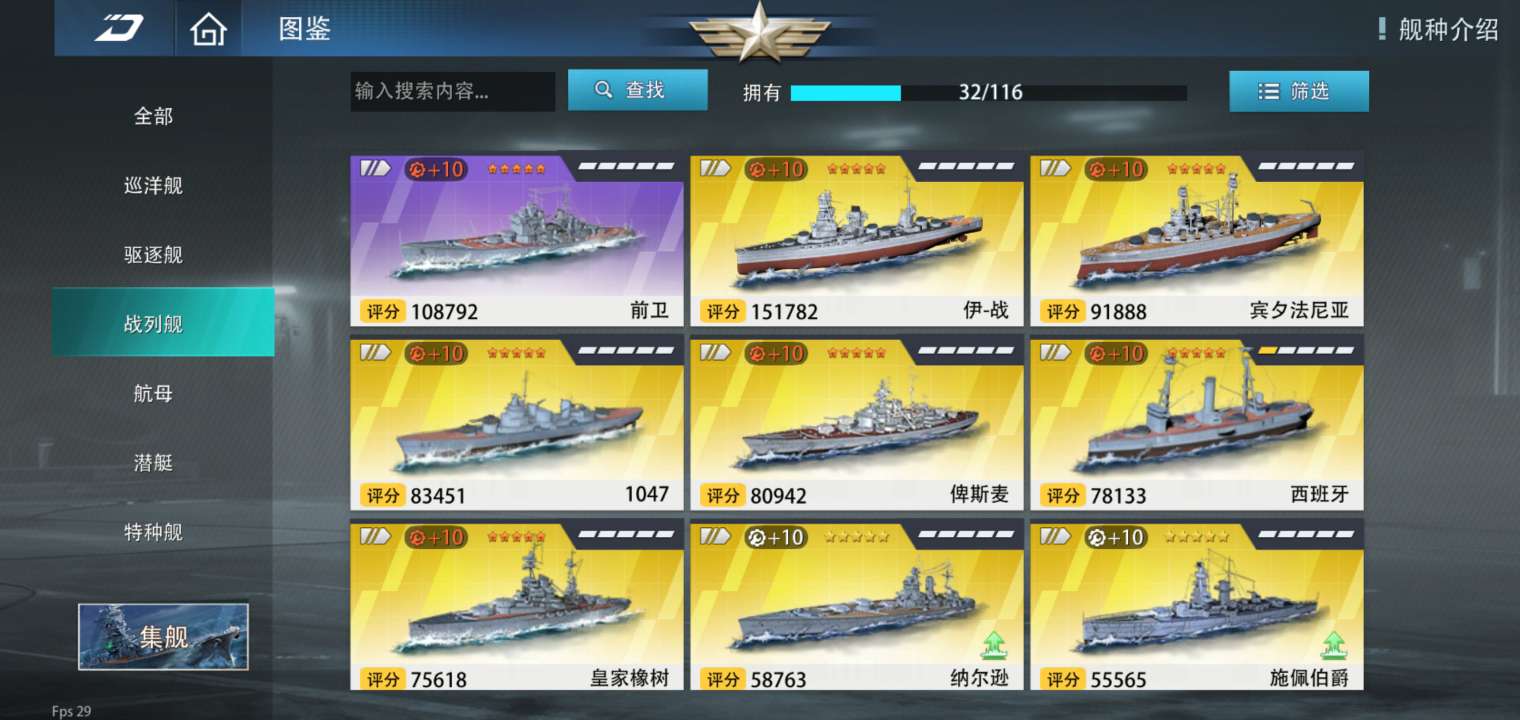Viewport: 1520px width, 720px height.
Task: Click the +10 enhancement badge on 前卫
Action: pyautogui.click(x=435, y=169)
